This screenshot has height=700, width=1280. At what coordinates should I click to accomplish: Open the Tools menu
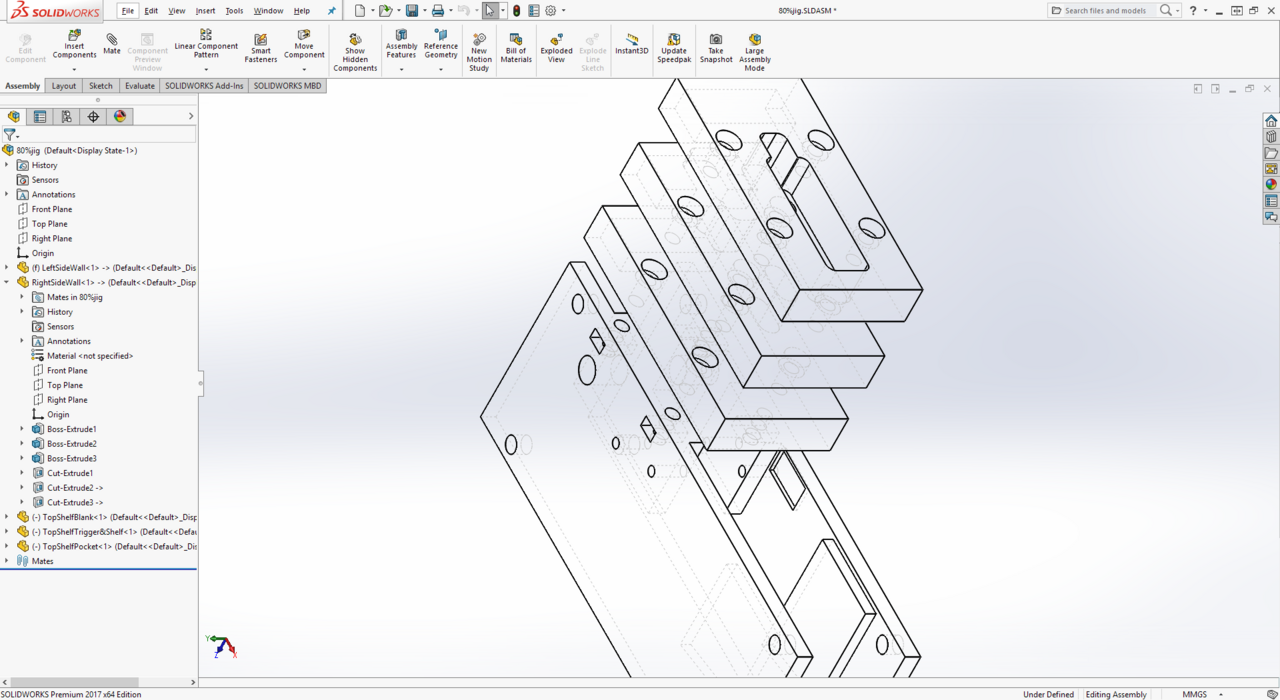(234, 11)
